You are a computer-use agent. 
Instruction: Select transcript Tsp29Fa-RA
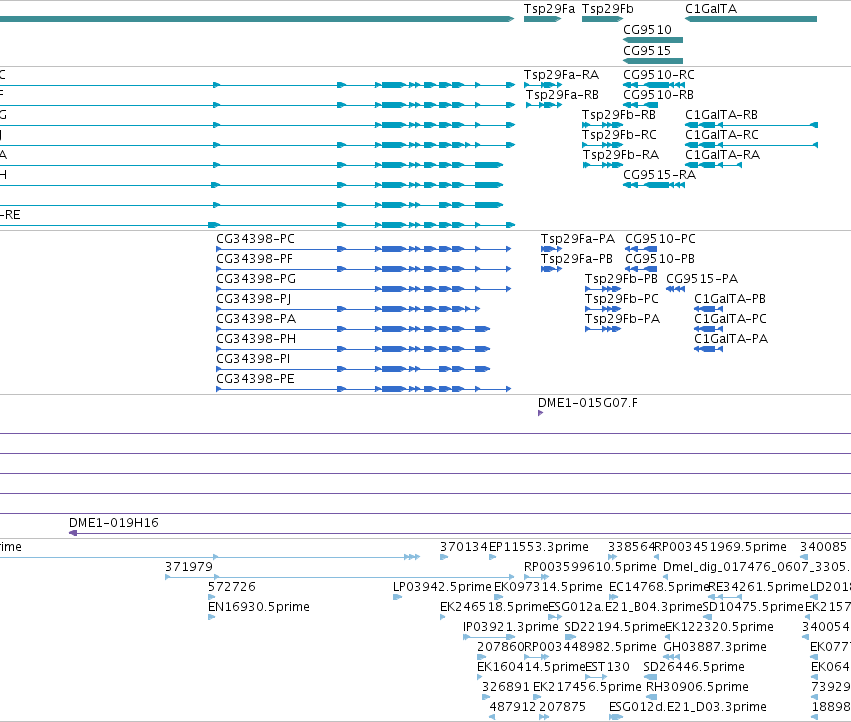561,75
